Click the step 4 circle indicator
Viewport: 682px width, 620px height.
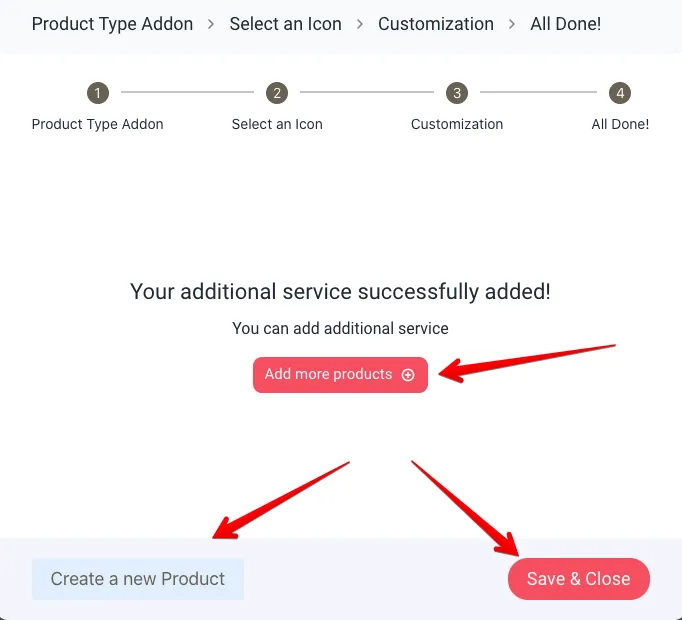coord(620,93)
